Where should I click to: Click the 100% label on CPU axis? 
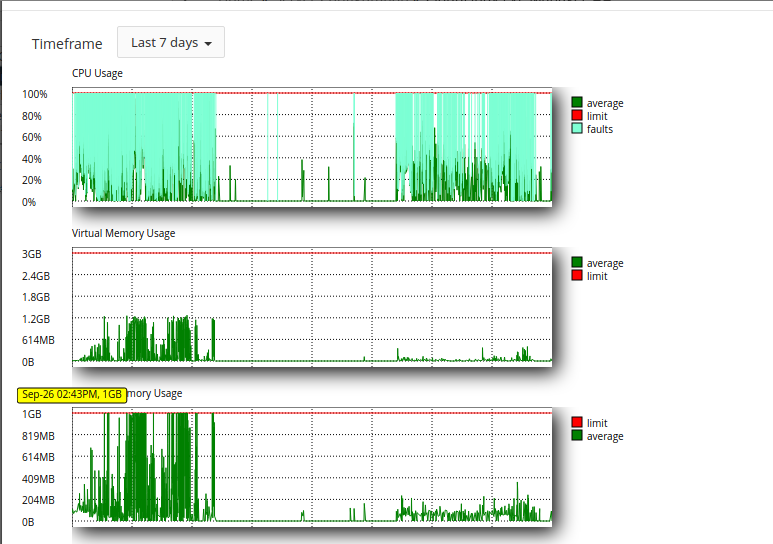(x=35, y=94)
